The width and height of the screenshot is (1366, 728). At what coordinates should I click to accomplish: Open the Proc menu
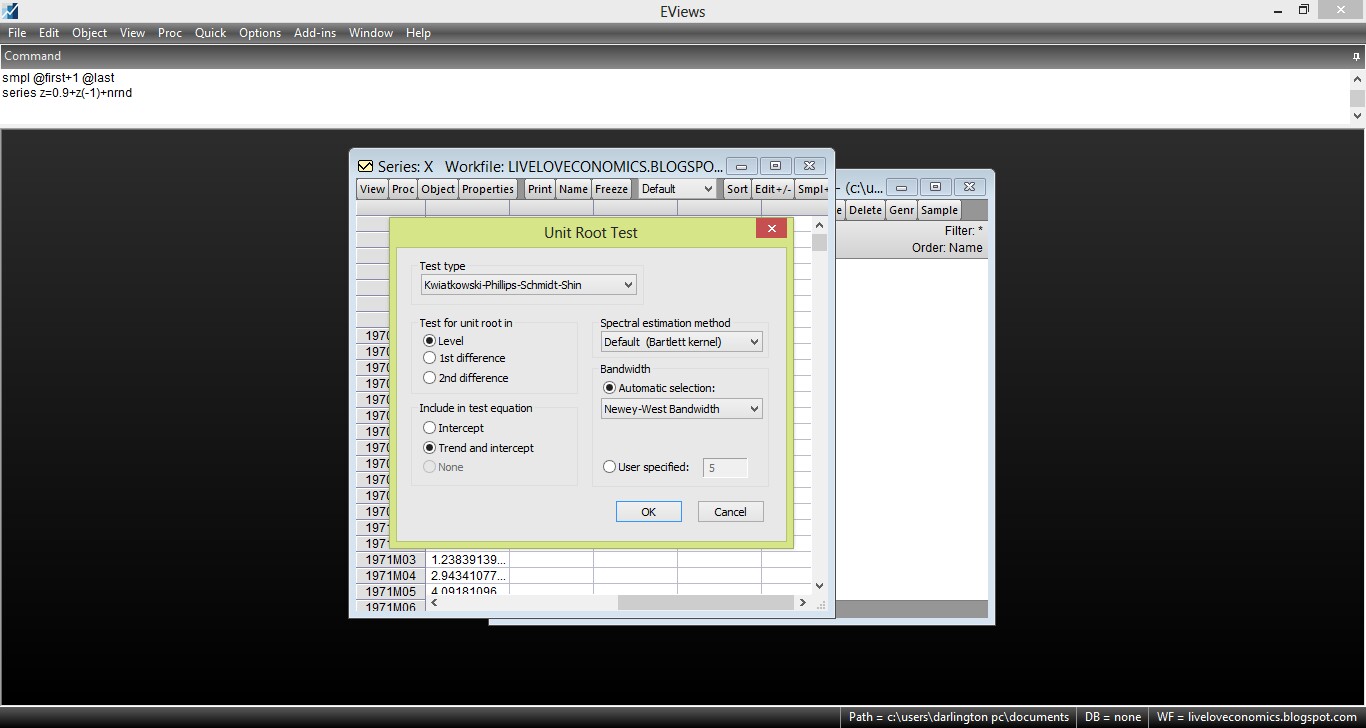(170, 33)
